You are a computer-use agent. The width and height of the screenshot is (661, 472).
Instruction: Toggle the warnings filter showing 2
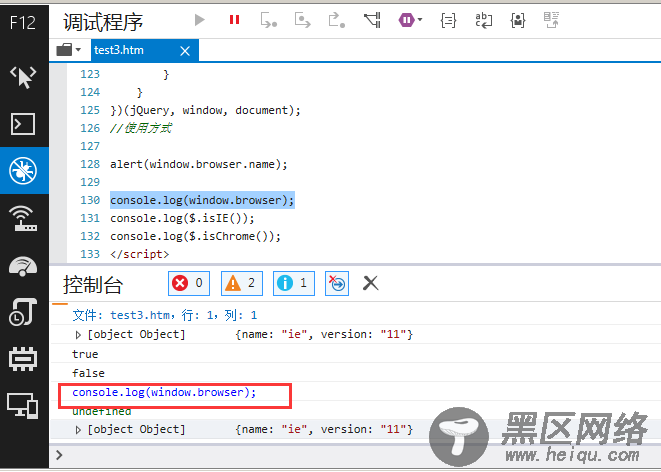pos(242,283)
